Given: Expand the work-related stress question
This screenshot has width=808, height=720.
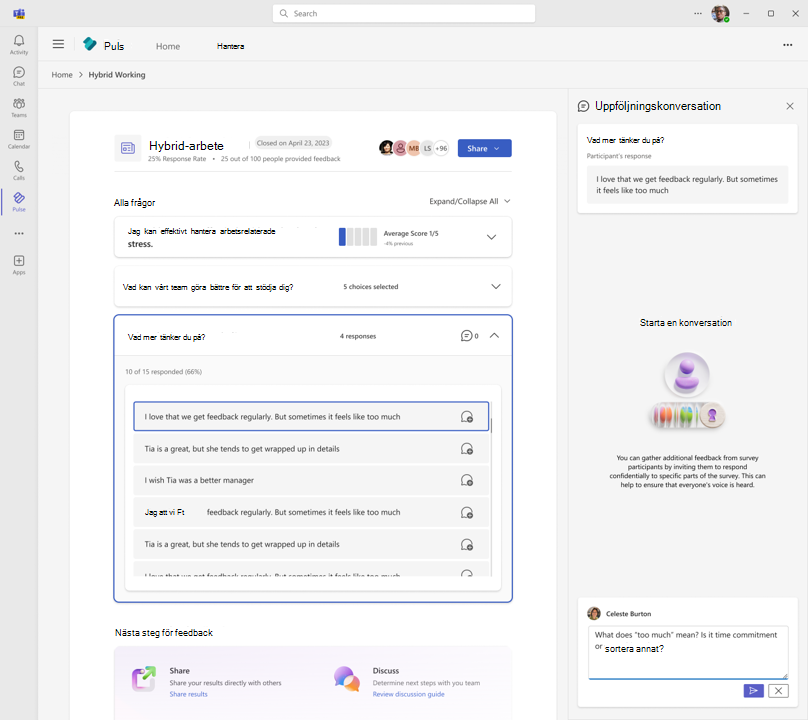Looking at the screenshot, I should point(491,237).
